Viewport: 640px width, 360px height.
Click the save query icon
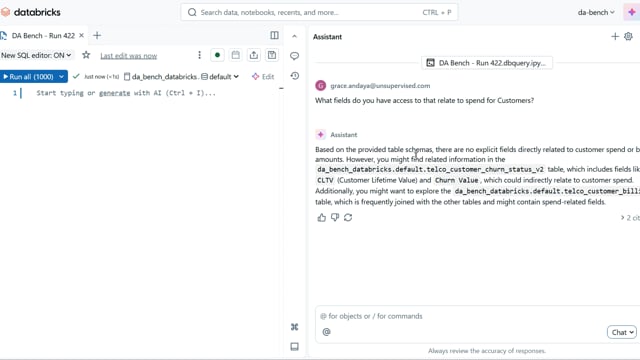point(272,55)
